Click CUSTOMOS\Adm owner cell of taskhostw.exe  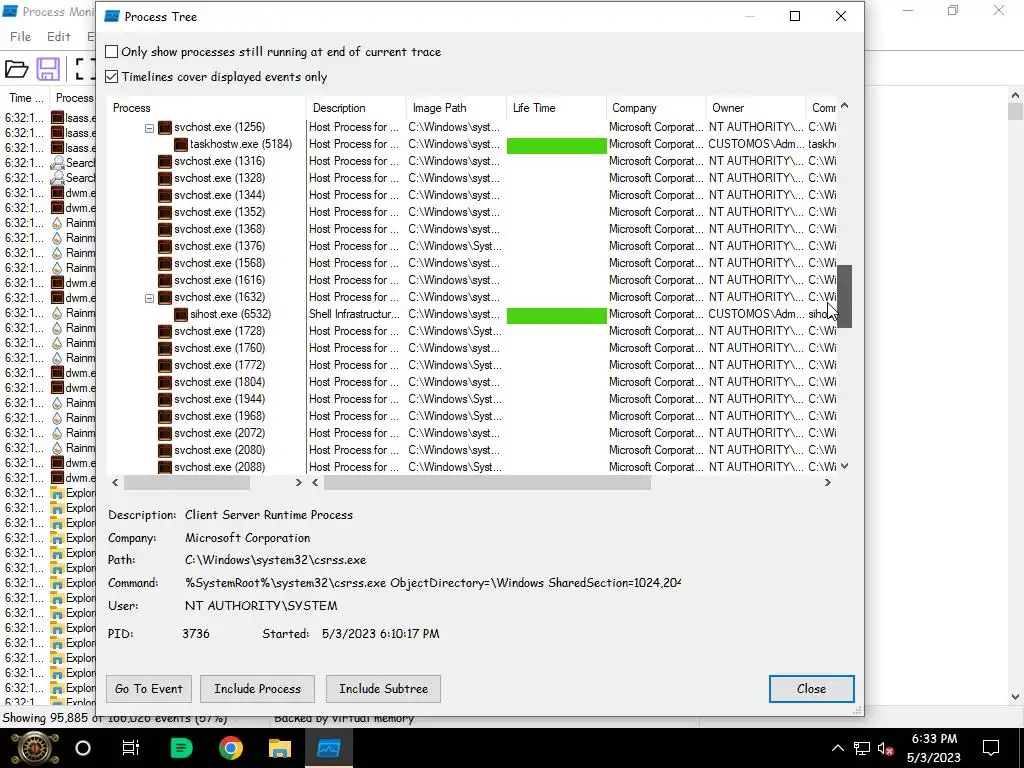point(756,144)
